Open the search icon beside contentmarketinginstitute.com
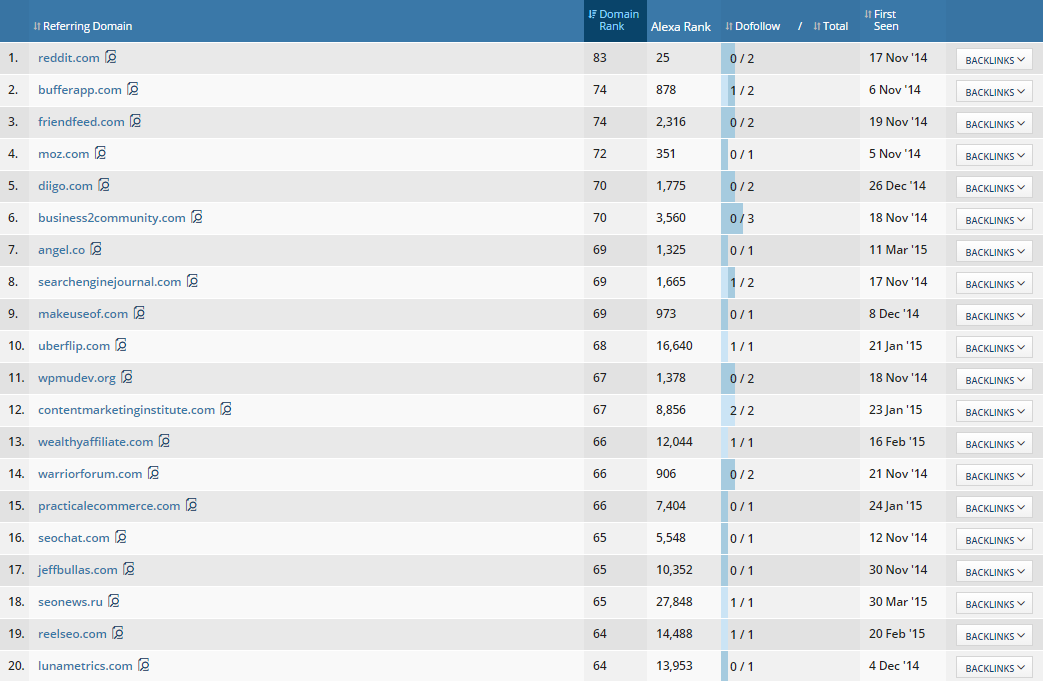 (226, 409)
